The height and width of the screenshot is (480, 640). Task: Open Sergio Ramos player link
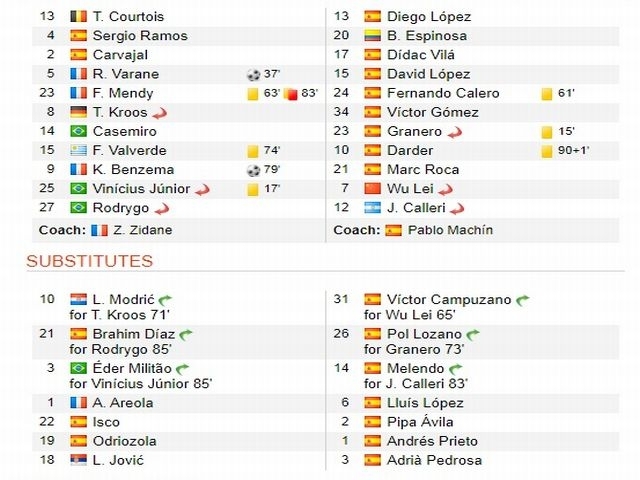(x=140, y=36)
